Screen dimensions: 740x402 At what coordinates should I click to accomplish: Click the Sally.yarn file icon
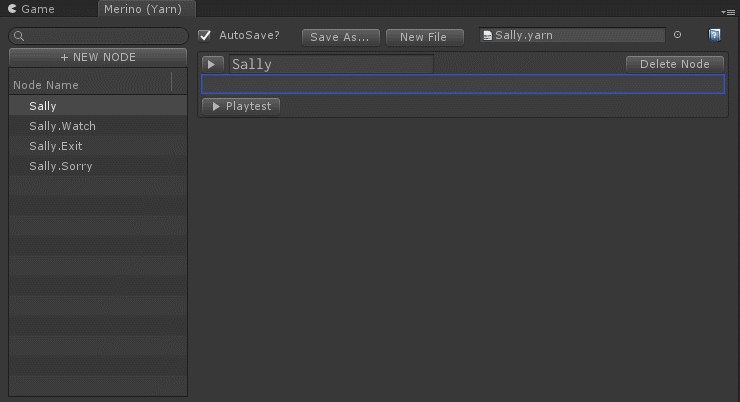click(488, 36)
